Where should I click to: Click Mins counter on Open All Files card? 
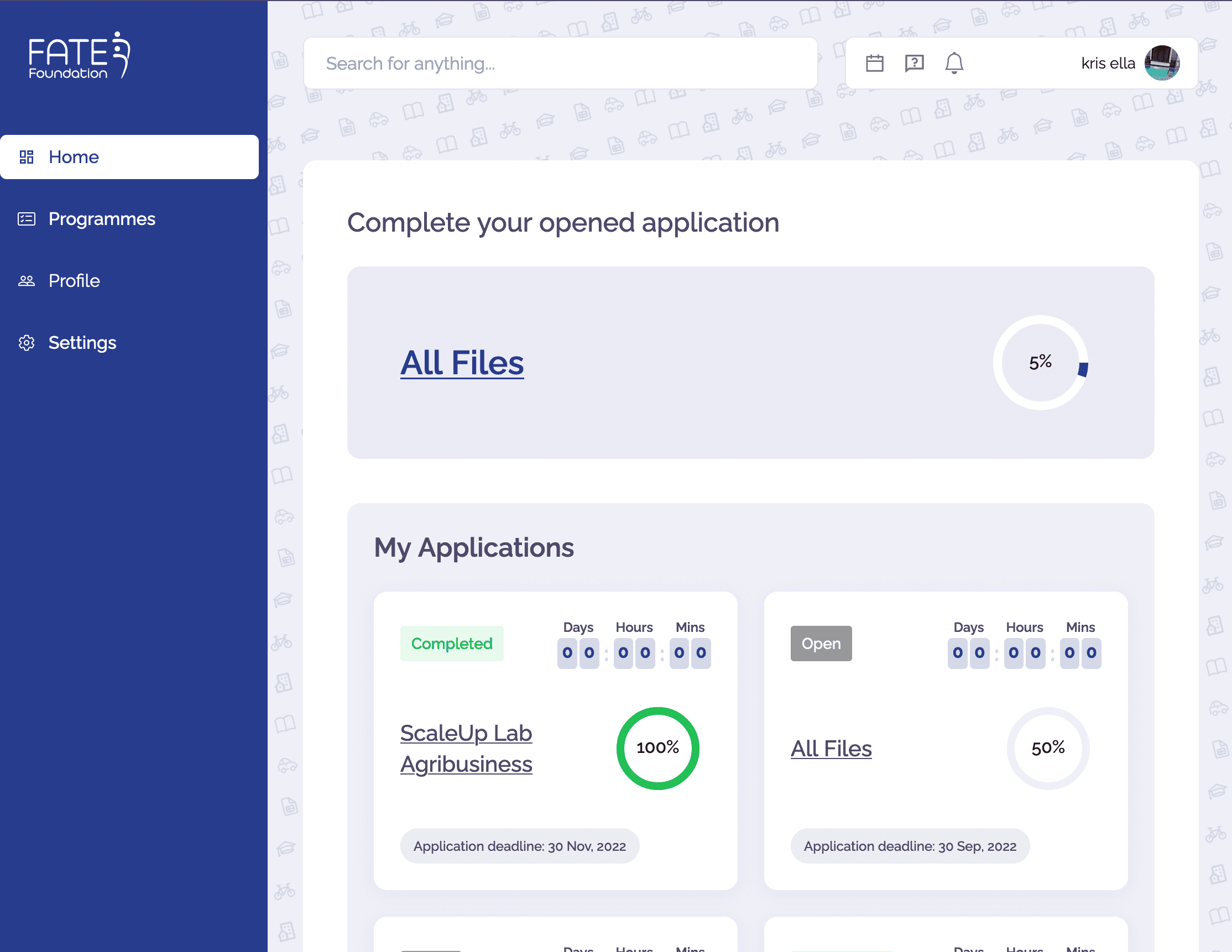pyautogui.click(x=1080, y=653)
